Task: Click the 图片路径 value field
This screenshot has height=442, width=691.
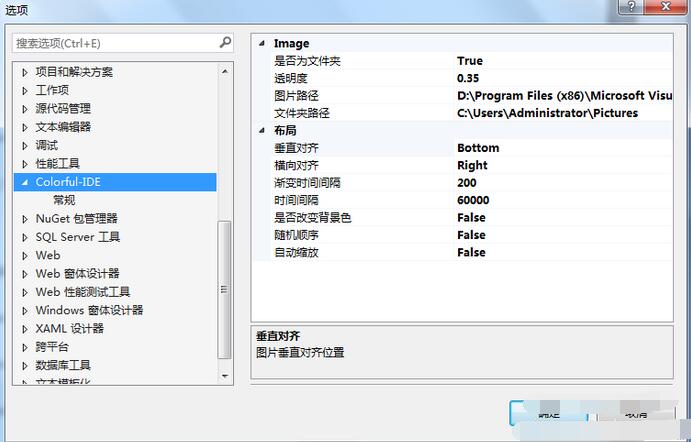Action: [564, 96]
